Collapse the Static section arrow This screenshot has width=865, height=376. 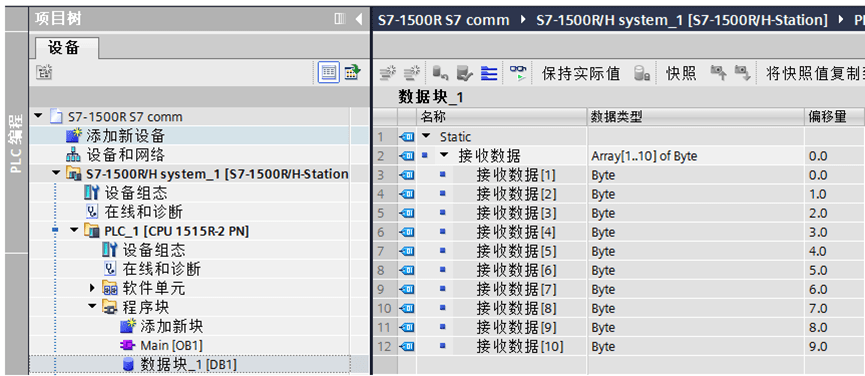tap(426, 136)
